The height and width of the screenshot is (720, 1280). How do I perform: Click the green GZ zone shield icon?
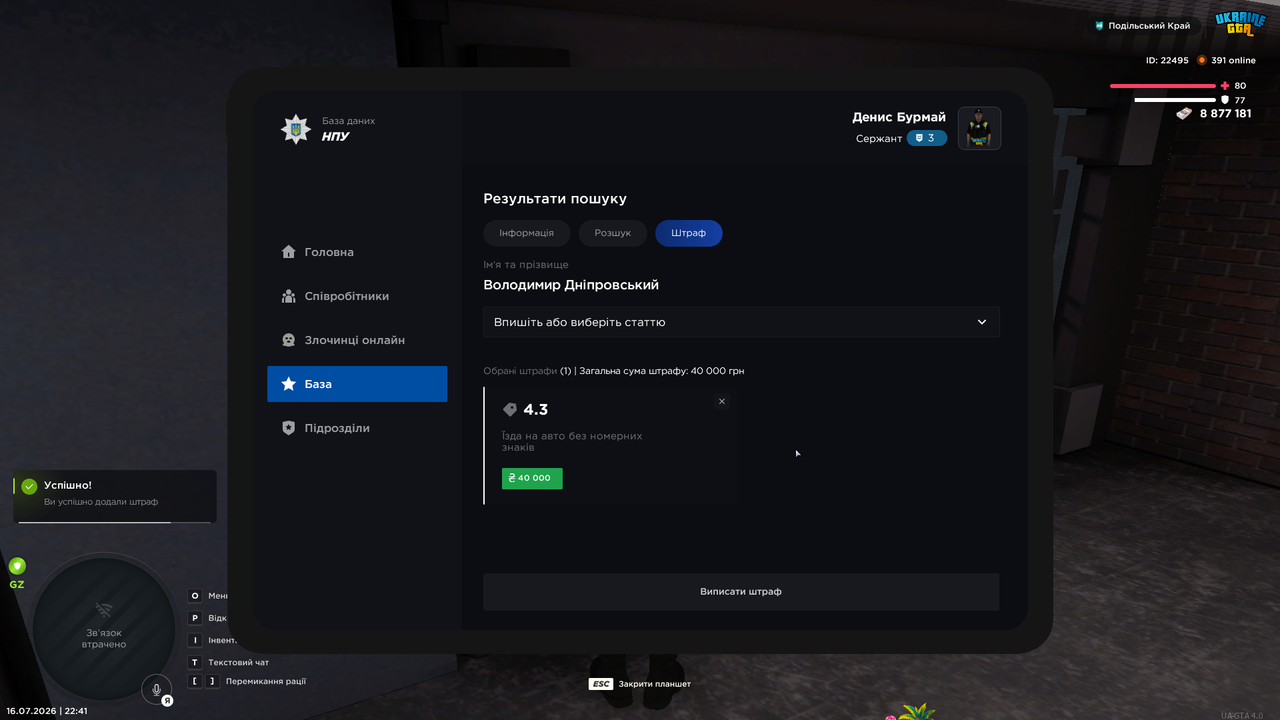click(17, 566)
